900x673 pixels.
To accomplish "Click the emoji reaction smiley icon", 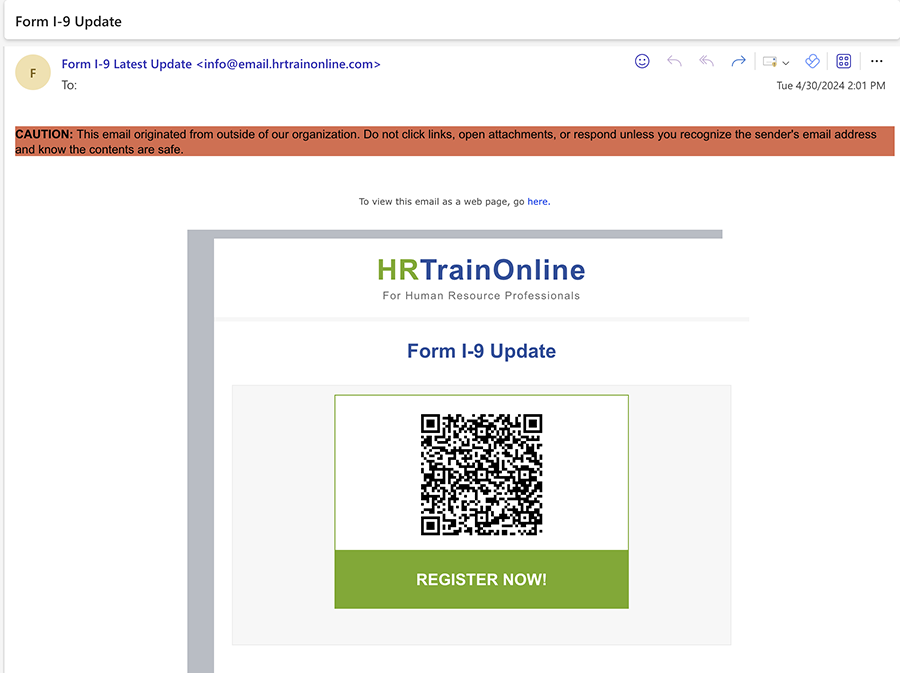I will 642,61.
